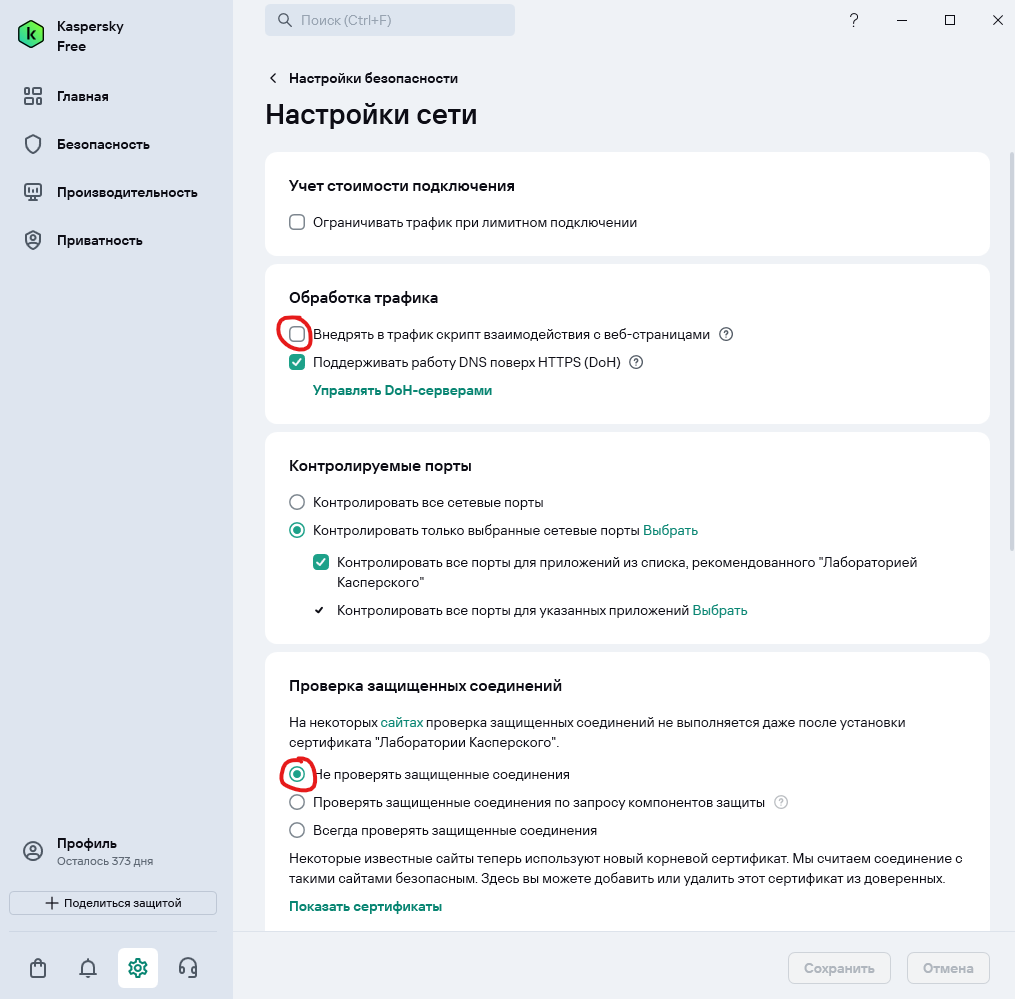Open the 'Главная' section

pyautogui.click(x=82, y=97)
